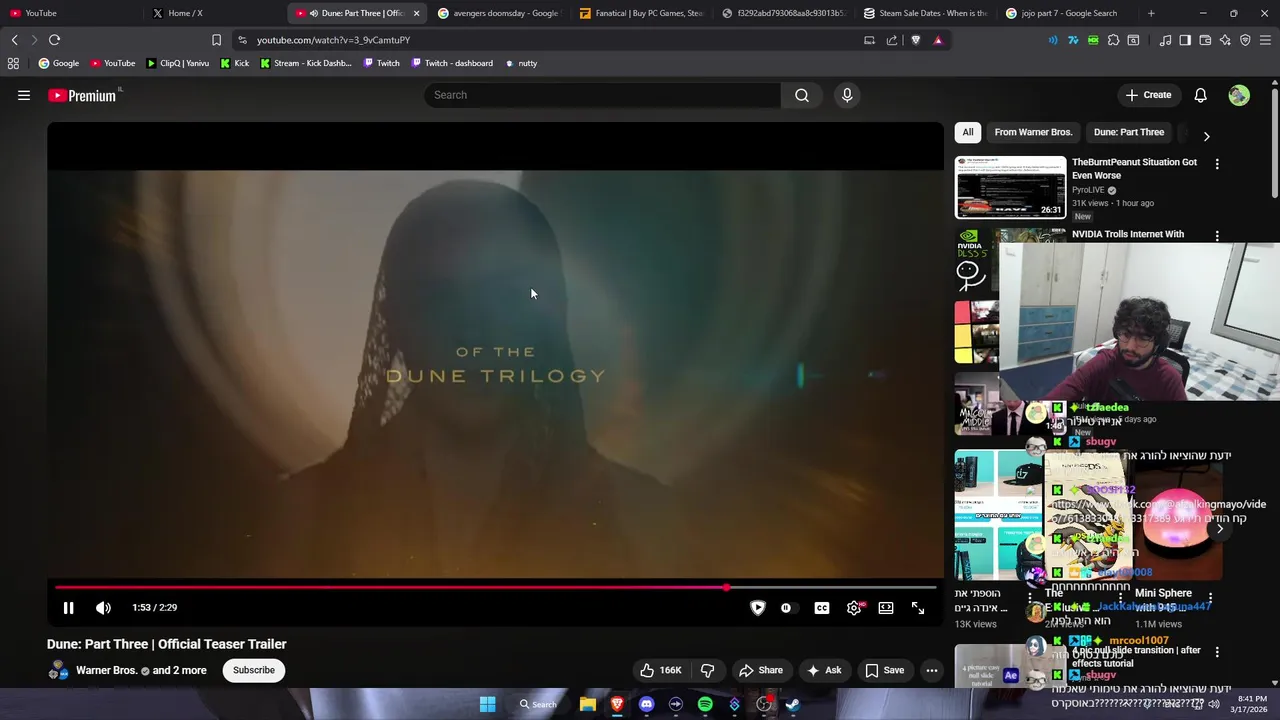This screenshot has height=720, width=1280.
Task: Go to the YouTube Premium home logo
Action: pyautogui.click(x=83, y=95)
